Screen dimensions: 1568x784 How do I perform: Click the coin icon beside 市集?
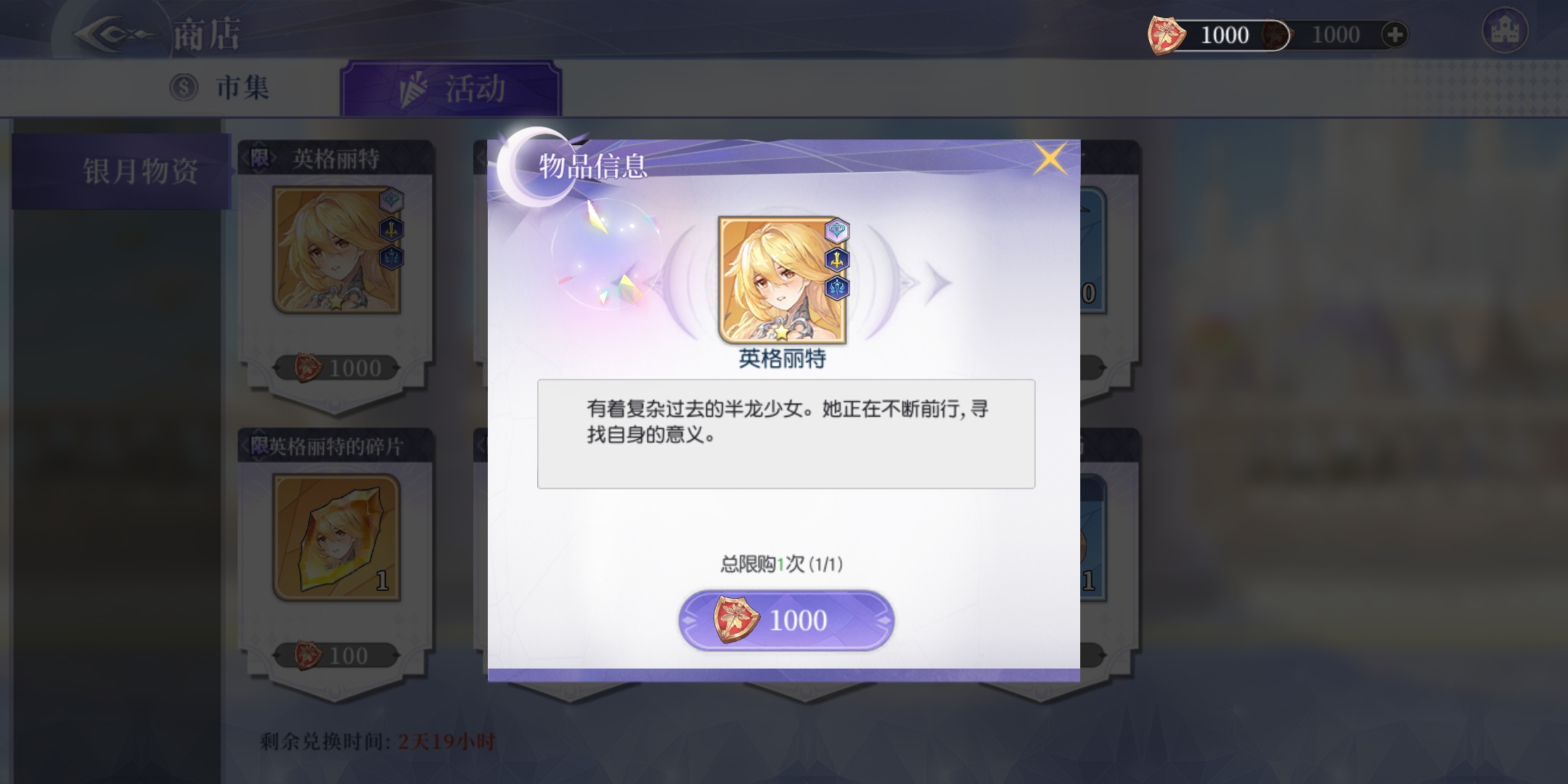pyautogui.click(x=184, y=88)
